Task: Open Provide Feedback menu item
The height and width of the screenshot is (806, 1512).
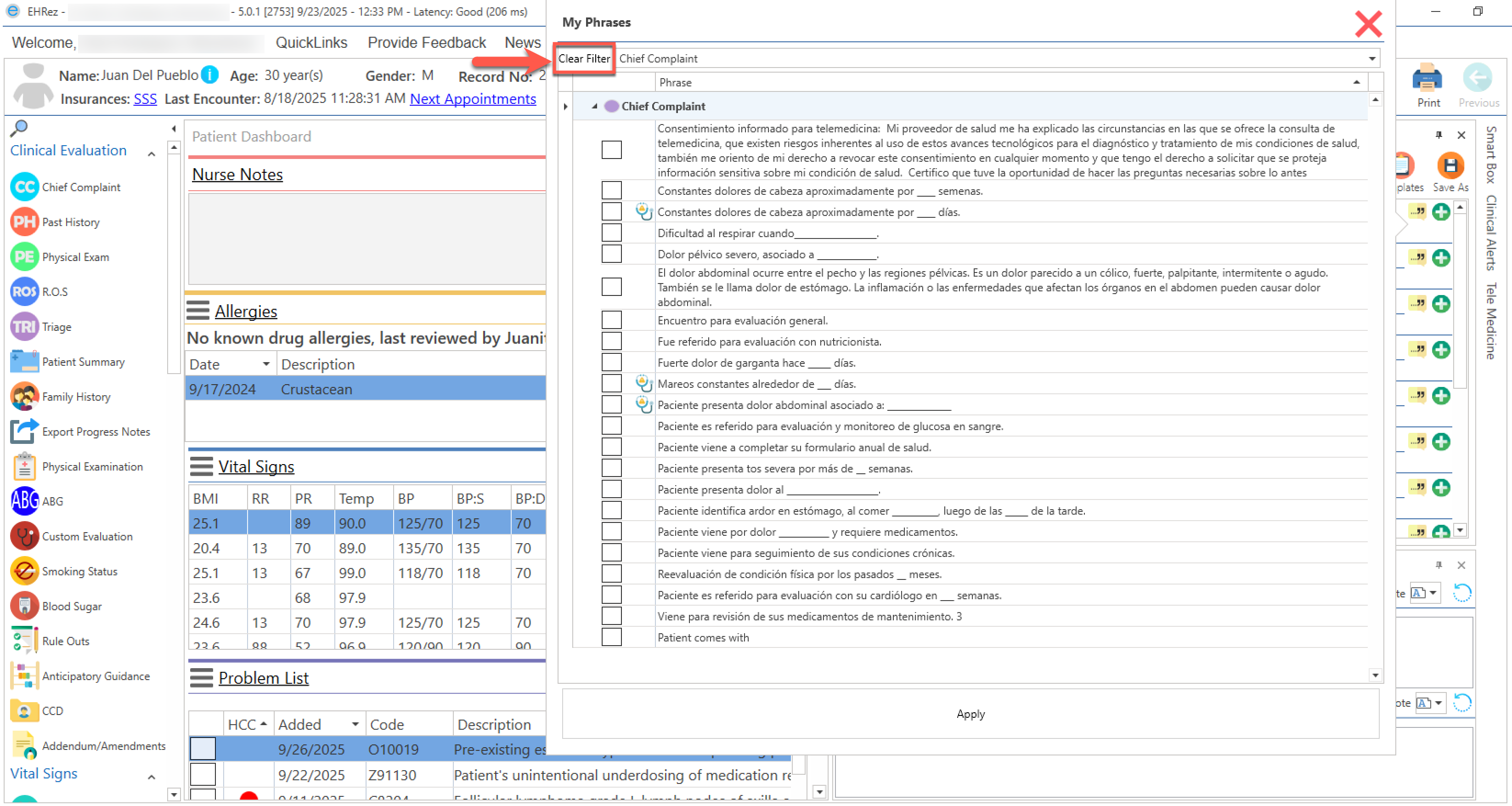Action: point(426,42)
